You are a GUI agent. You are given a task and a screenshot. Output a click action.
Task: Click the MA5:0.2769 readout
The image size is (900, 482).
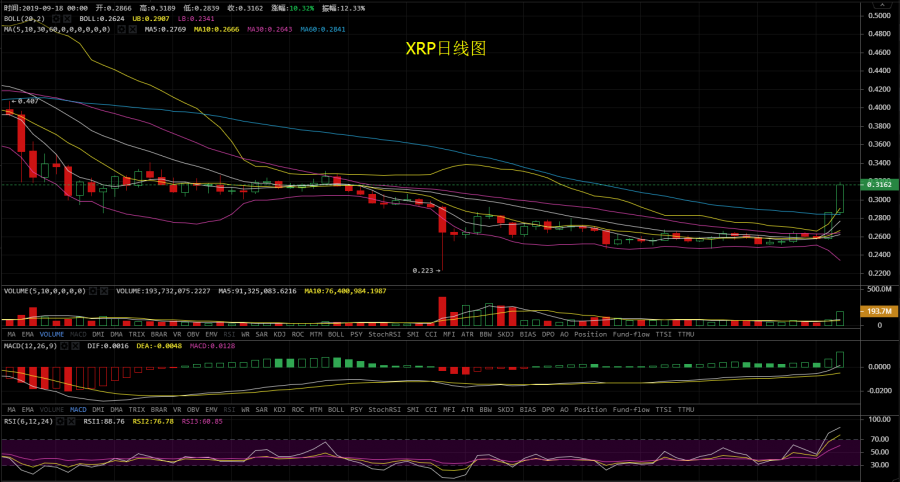167,29
